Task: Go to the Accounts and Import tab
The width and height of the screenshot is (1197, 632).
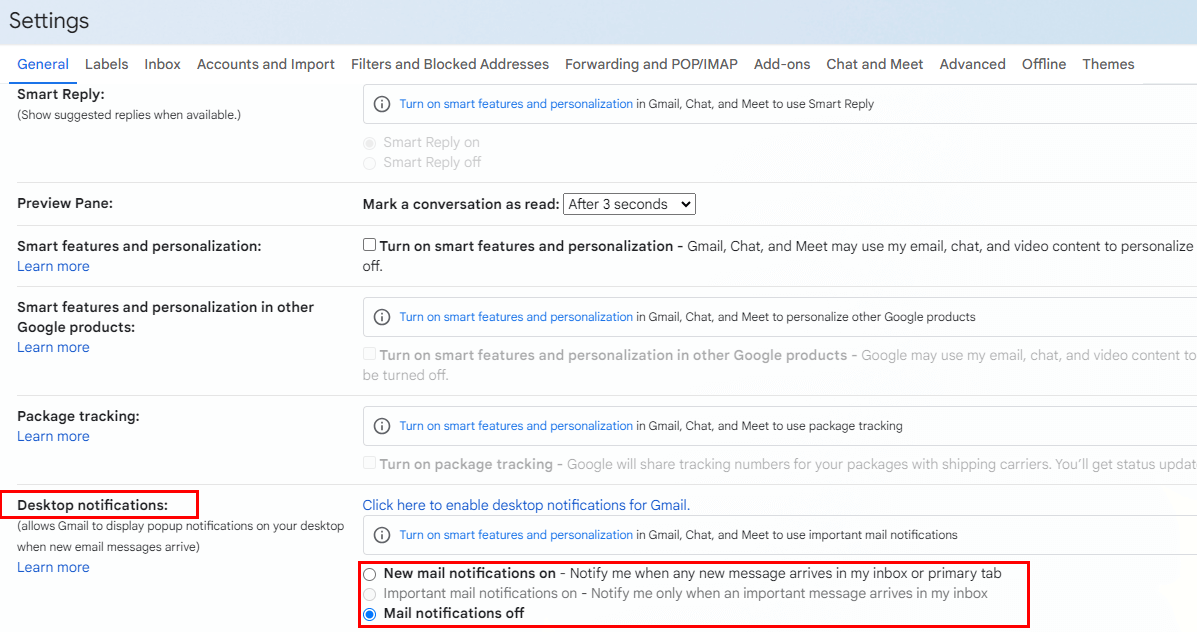Action: click(x=266, y=64)
